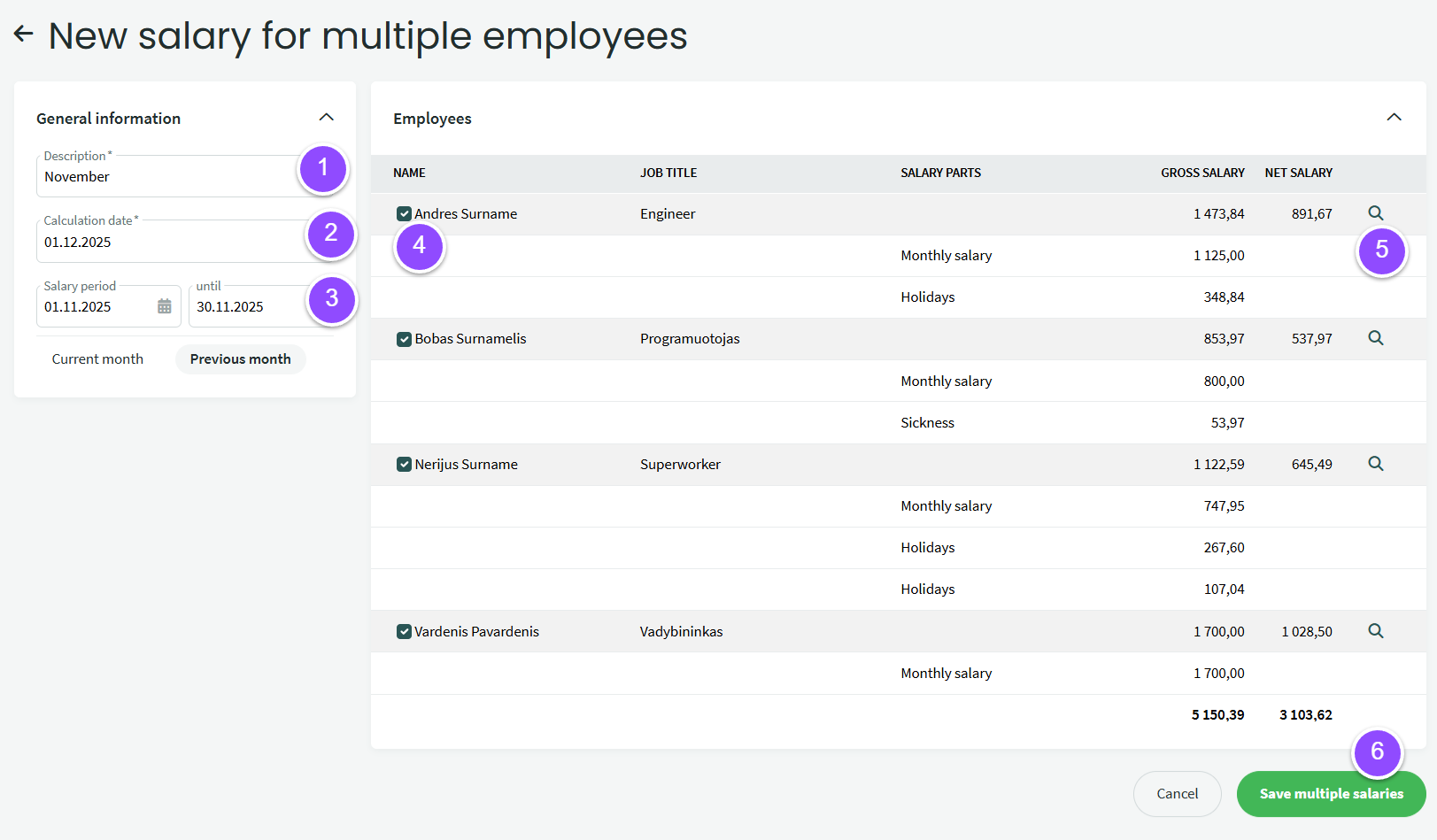Screen dimensions: 1437x840
Task: Collapse the General information panel
Action: pos(326,118)
